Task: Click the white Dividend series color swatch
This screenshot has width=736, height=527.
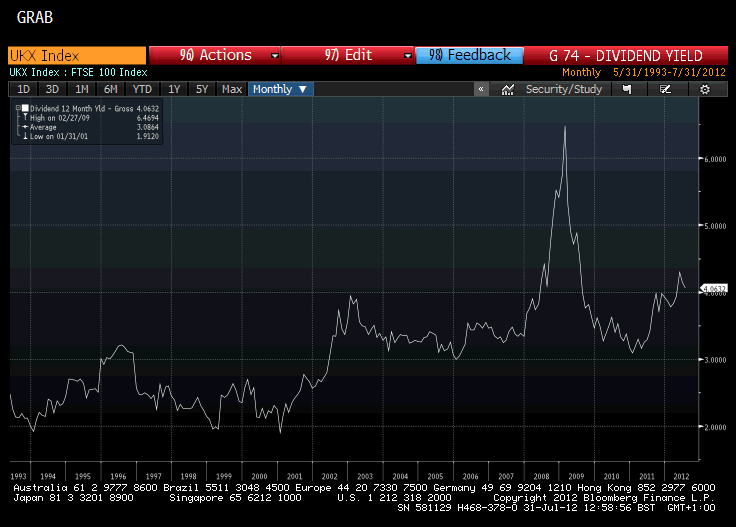Action: point(24,108)
